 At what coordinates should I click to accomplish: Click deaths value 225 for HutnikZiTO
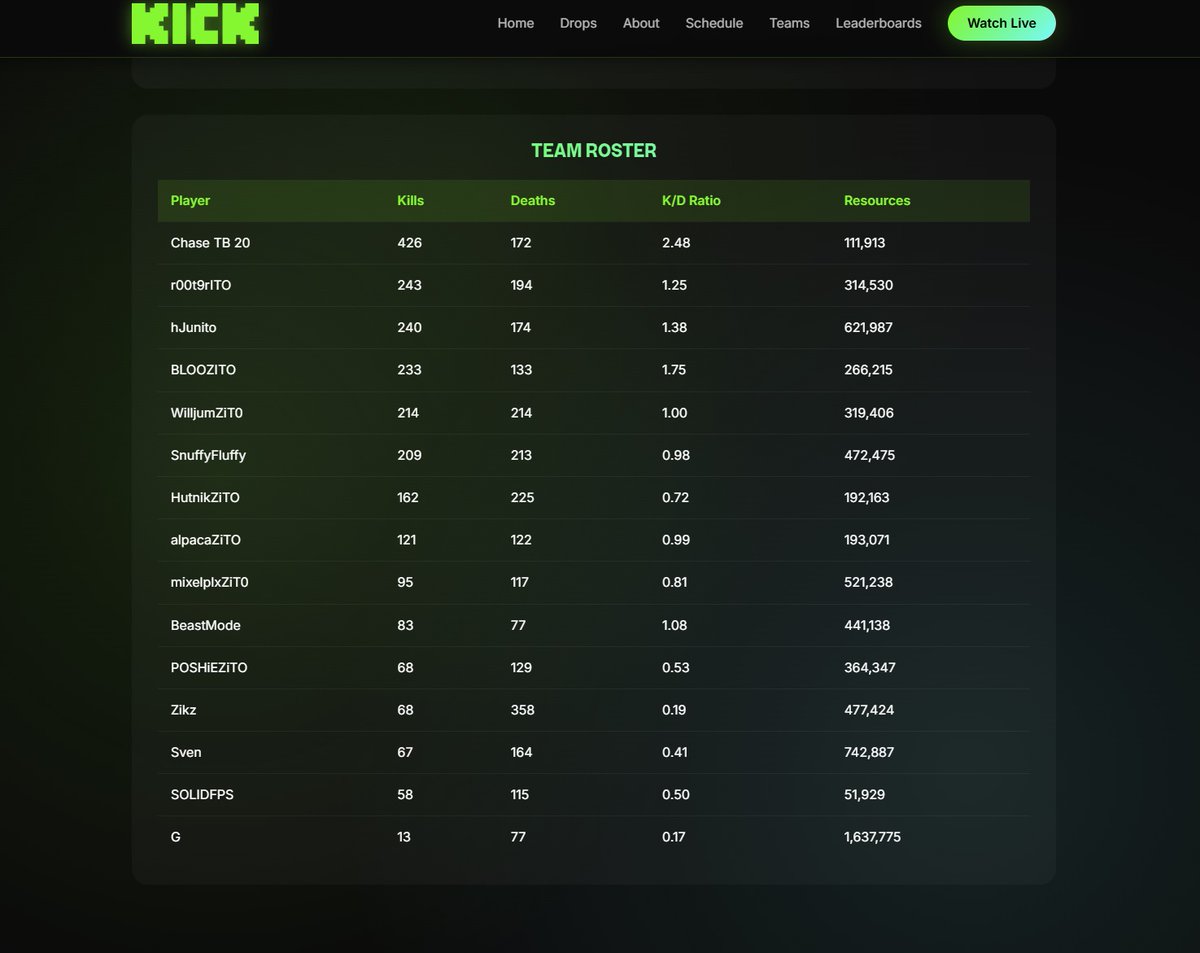522,498
